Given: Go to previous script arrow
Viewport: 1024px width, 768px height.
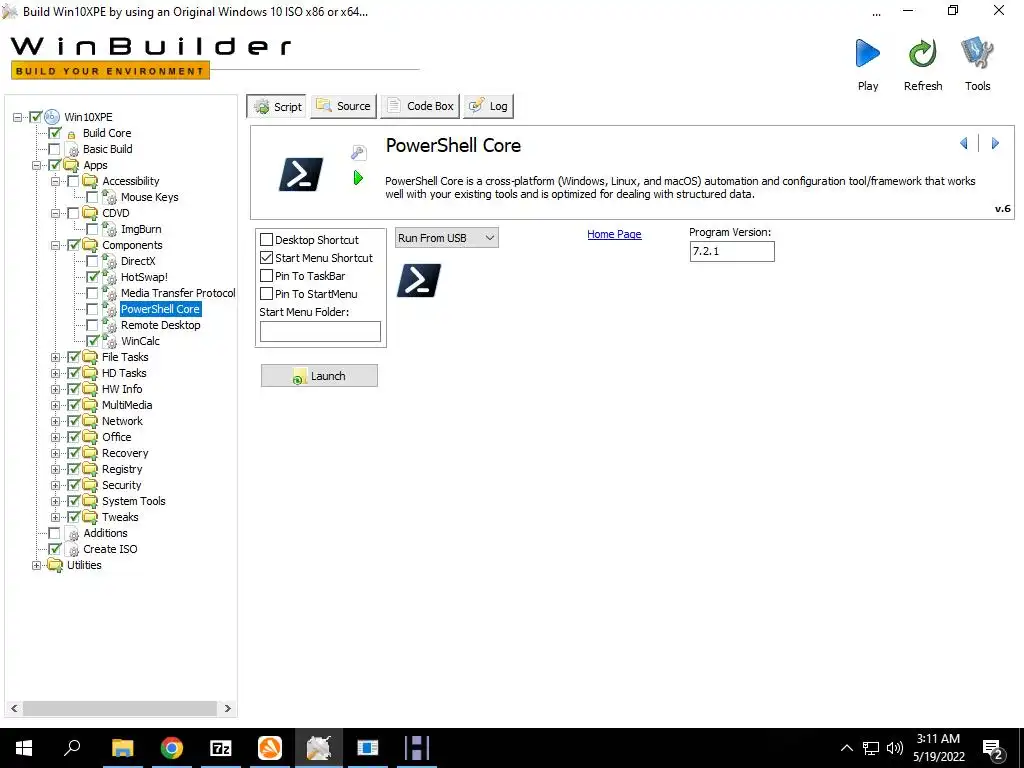Looking at the screenshot, I should pos(963,143).
